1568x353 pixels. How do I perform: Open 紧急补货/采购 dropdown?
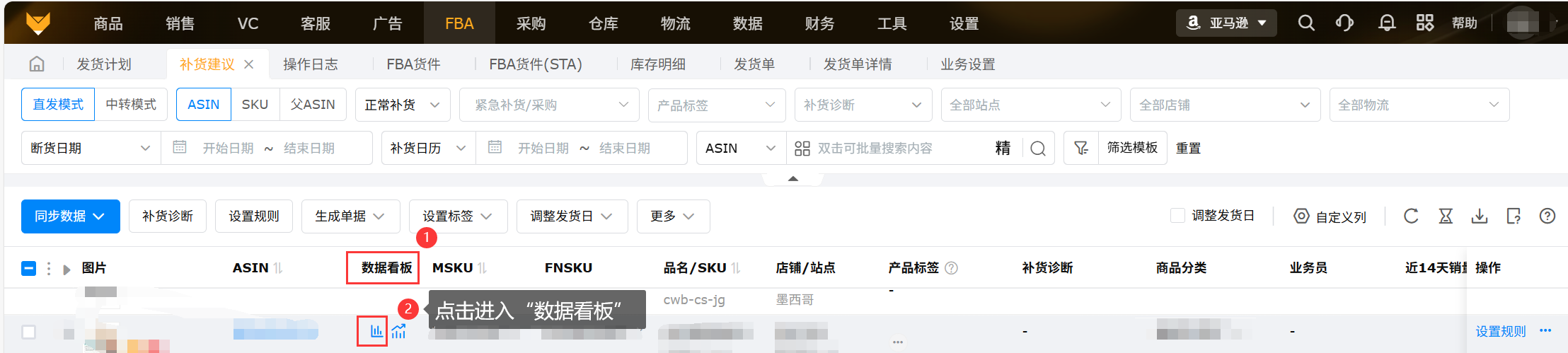point(549,105)
